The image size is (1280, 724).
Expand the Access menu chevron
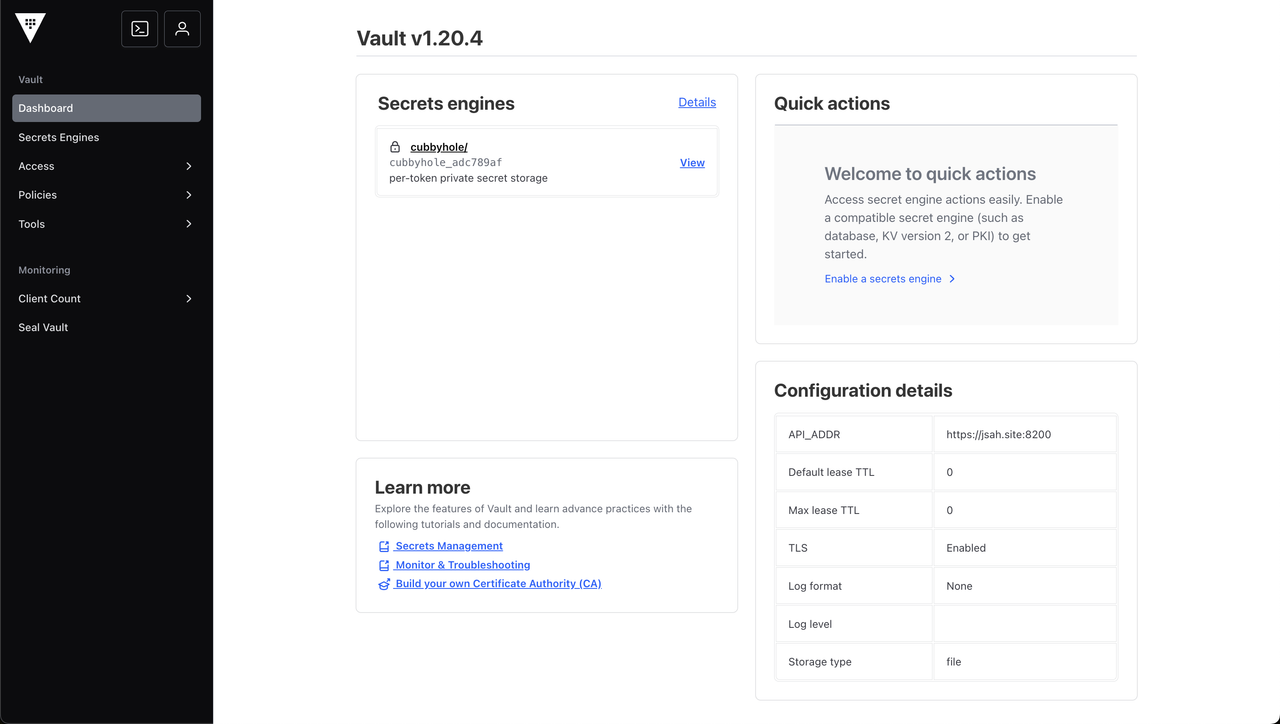[x=189, y=166]
